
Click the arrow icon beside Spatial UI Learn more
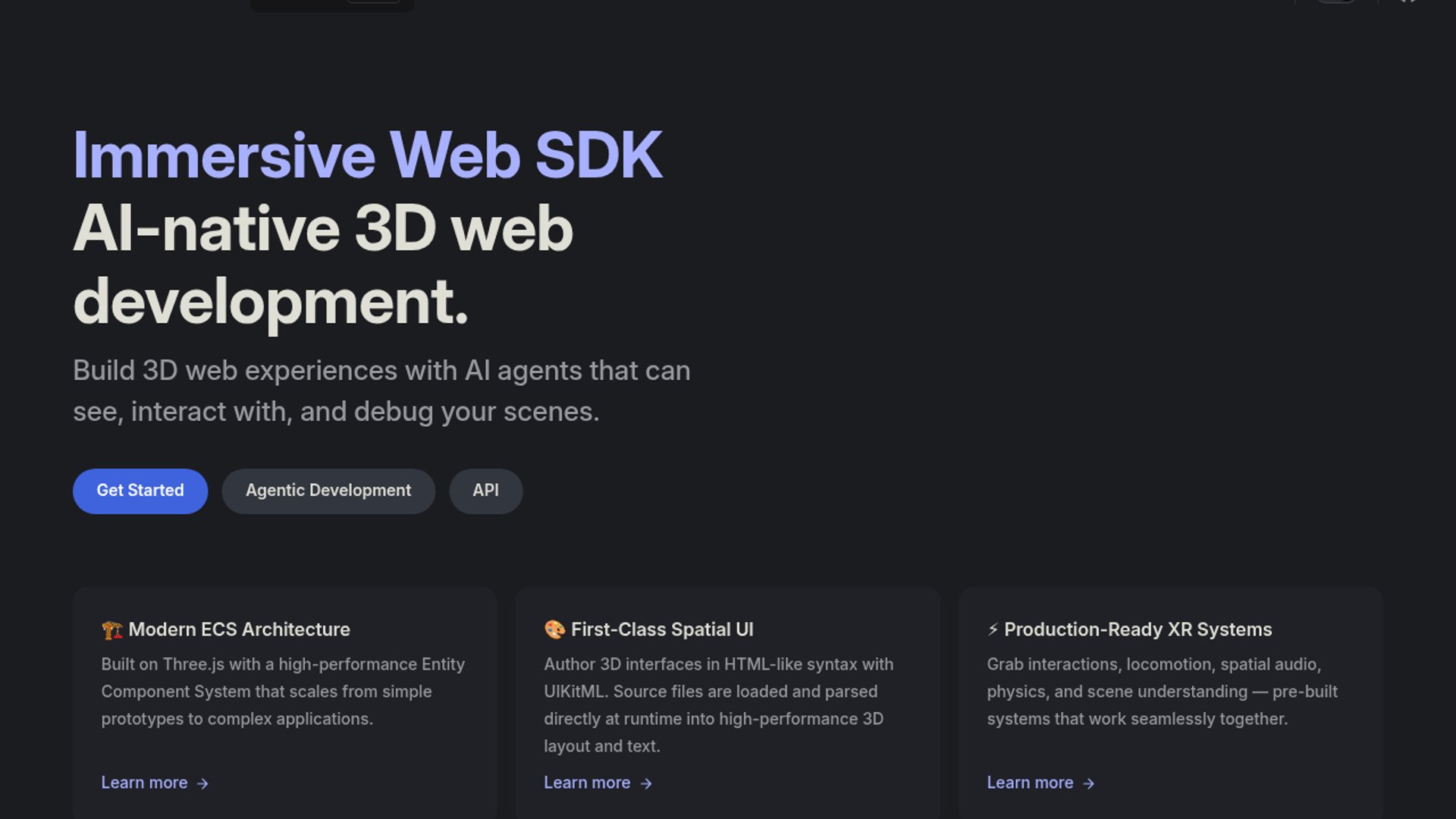[646, 783]
